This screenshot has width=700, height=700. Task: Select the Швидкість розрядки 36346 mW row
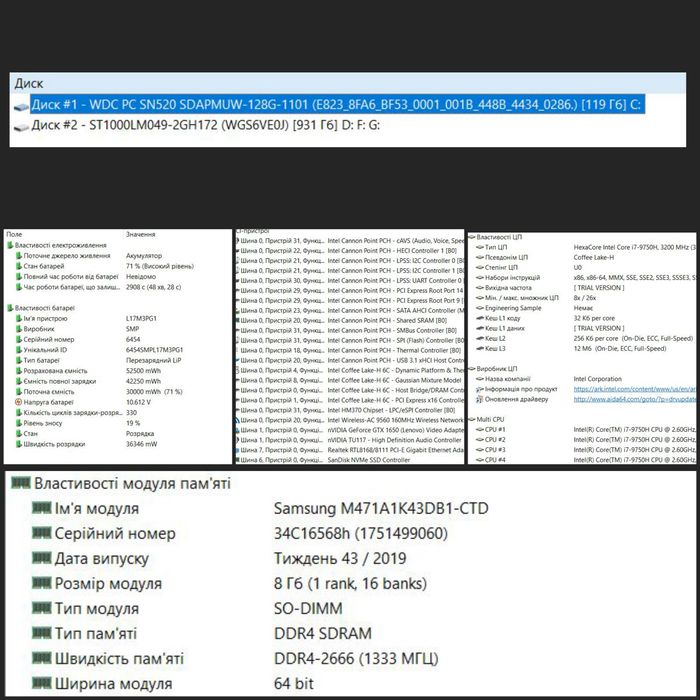86,444
